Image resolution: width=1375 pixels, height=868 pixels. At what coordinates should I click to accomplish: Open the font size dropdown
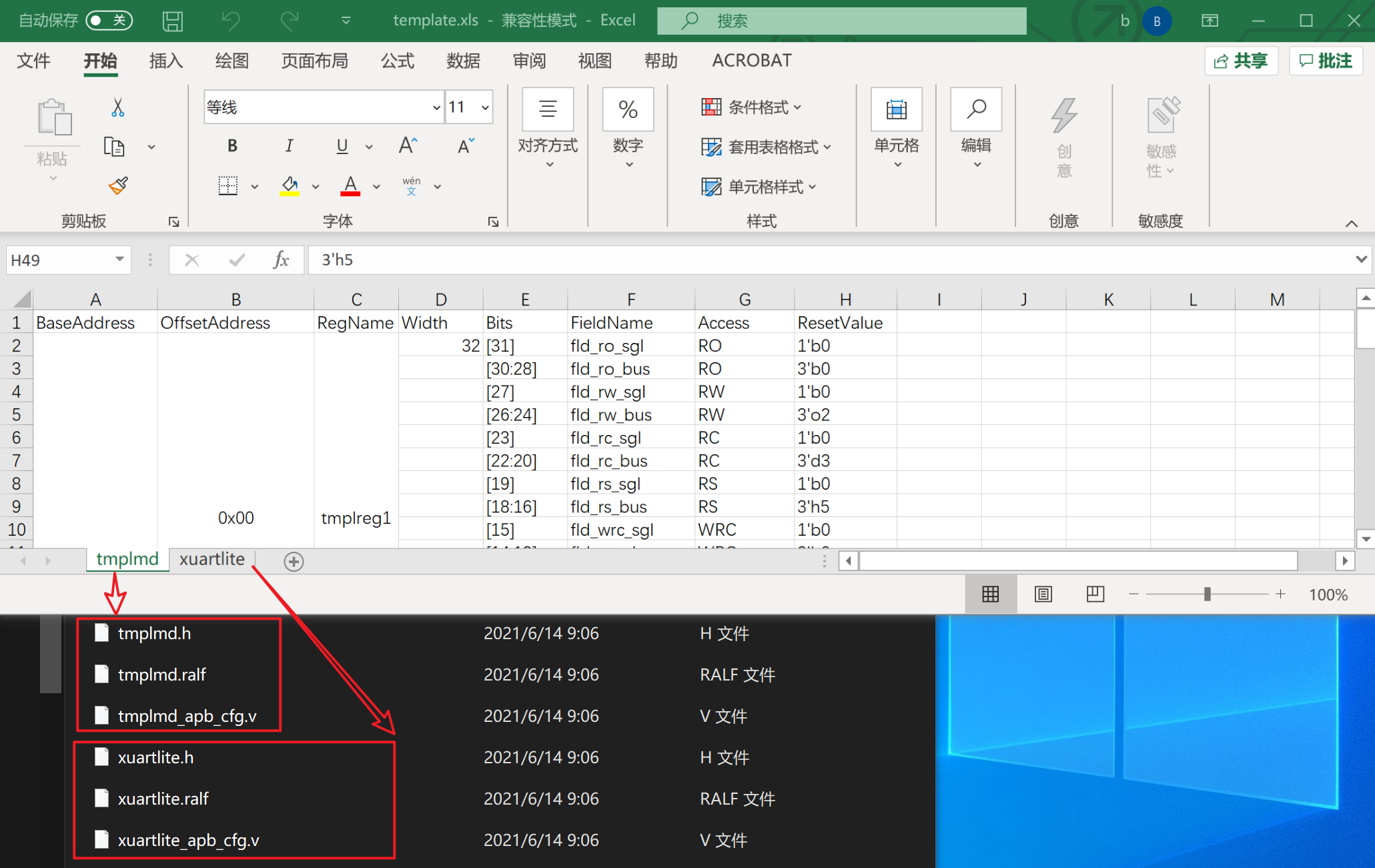click(x=485, y=107)
